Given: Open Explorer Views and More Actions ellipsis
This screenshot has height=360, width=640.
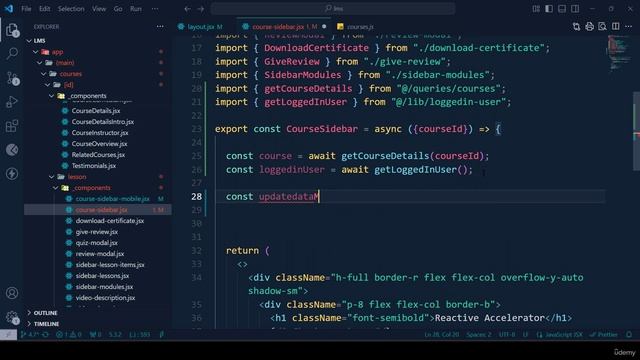Looking at the screenshot, I should pyautogui.click(x=160, y=27).
